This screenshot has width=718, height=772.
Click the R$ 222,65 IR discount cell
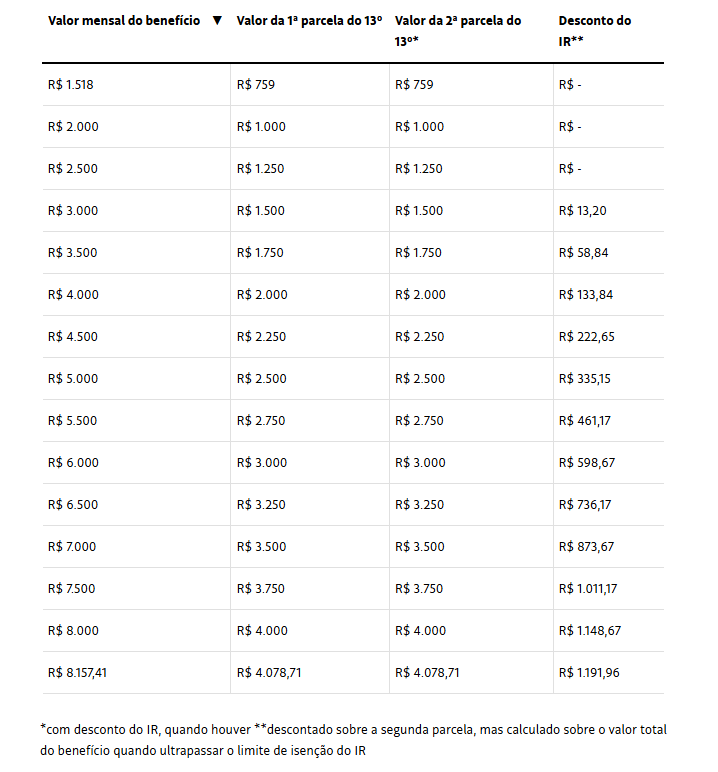pyautogui.click(x=587, y=337)
